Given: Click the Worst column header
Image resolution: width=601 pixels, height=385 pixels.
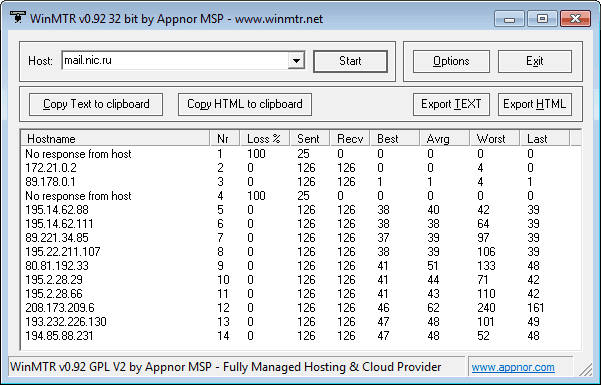Looking at the screenshot, I should [x=495, y=138].
